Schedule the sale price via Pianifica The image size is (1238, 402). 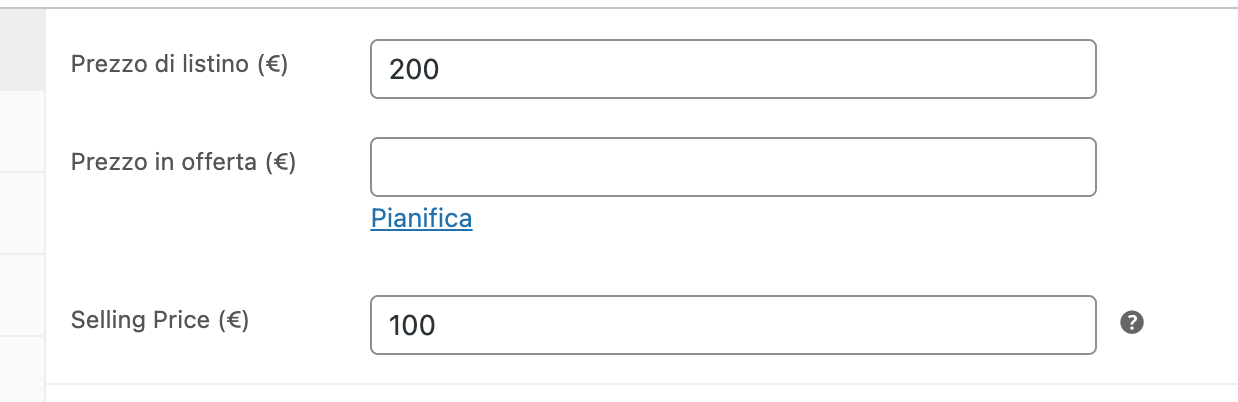(x=421, y=218)
